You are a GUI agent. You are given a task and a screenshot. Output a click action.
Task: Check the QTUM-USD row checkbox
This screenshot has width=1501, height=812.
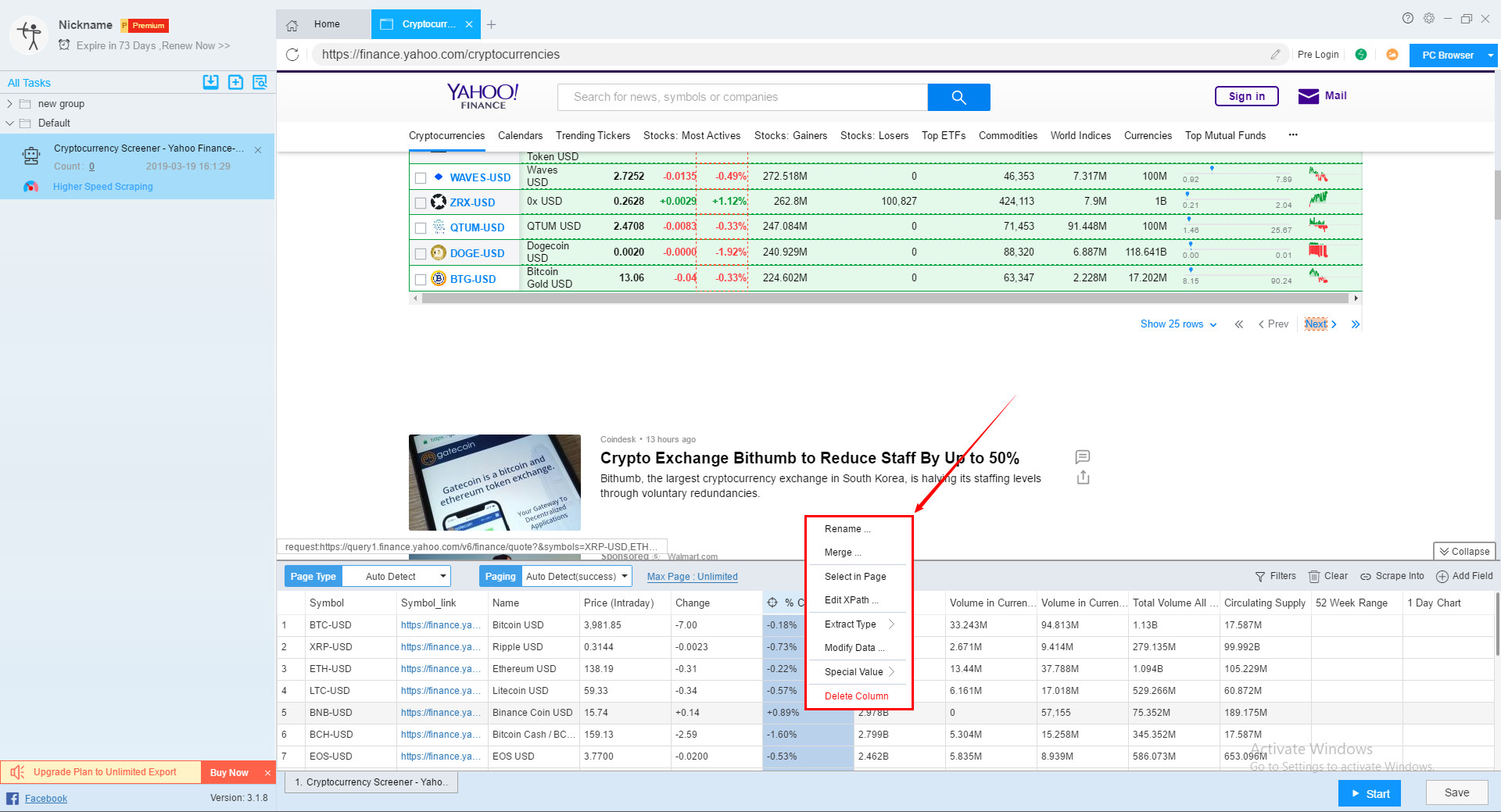click(x=421, y=228)
